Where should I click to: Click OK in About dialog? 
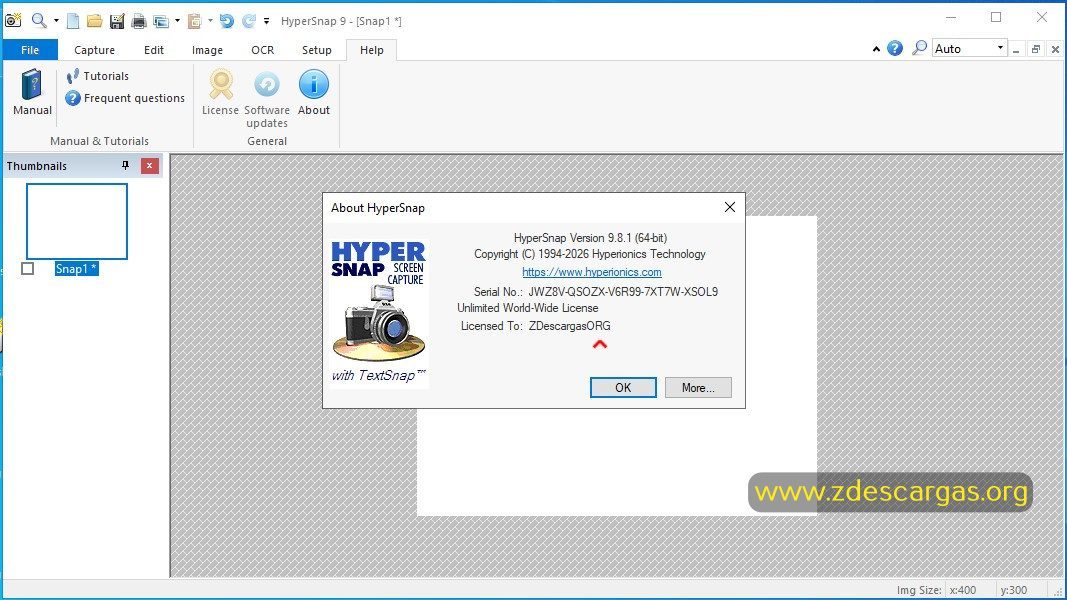[623, 388]
